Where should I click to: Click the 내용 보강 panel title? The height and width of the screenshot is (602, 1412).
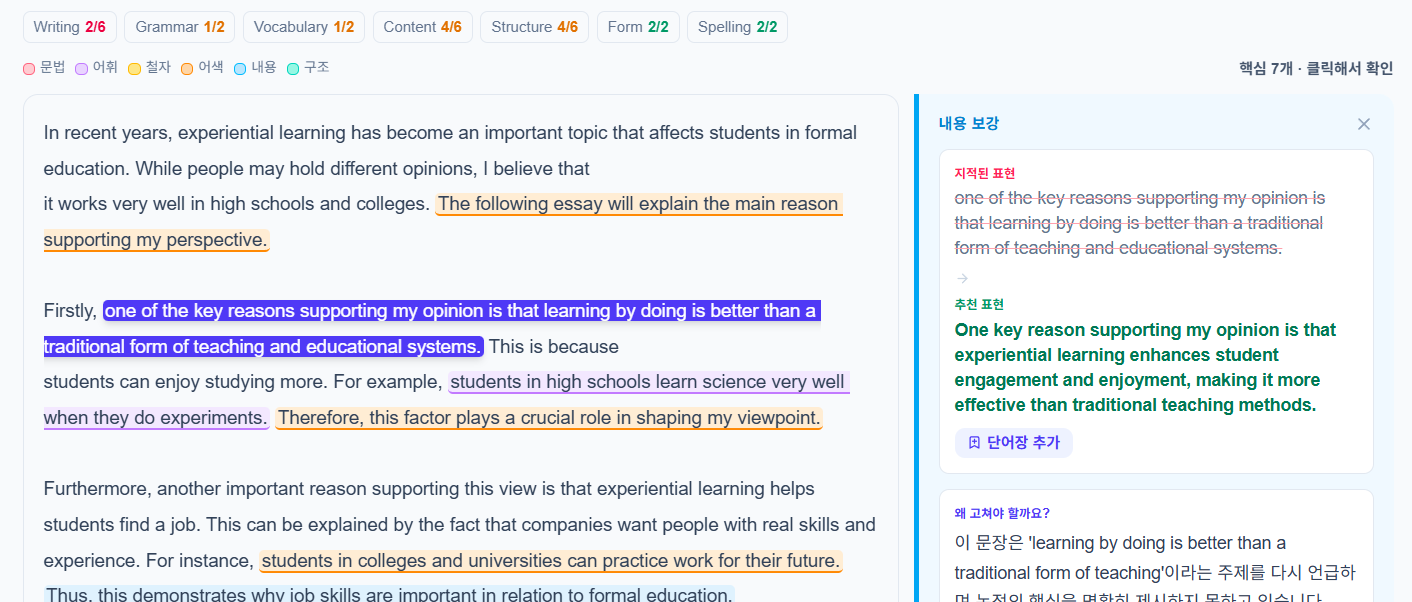coord(968,123)
